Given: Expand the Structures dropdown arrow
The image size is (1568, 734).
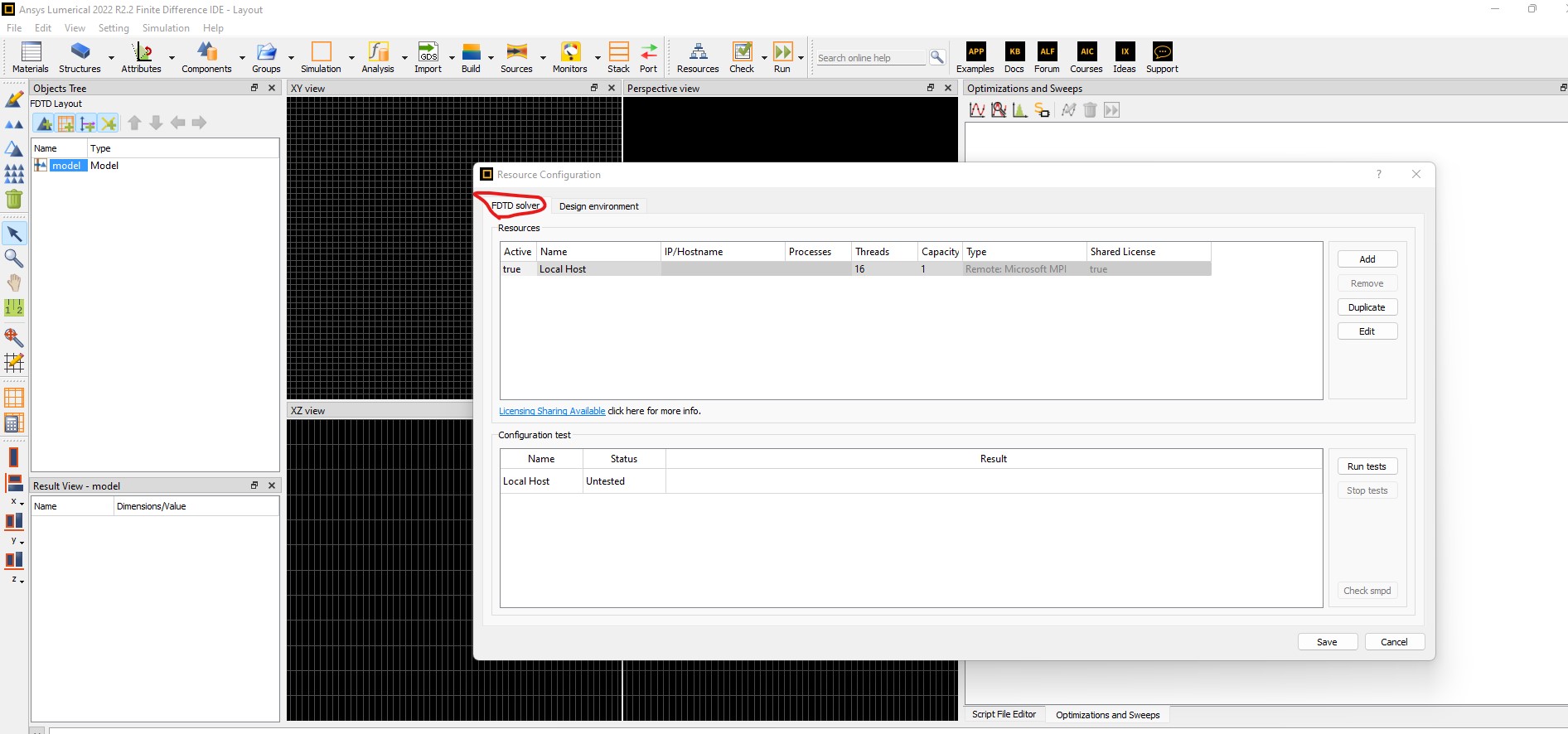Looking at the screenshot, I should click(111, 58).
